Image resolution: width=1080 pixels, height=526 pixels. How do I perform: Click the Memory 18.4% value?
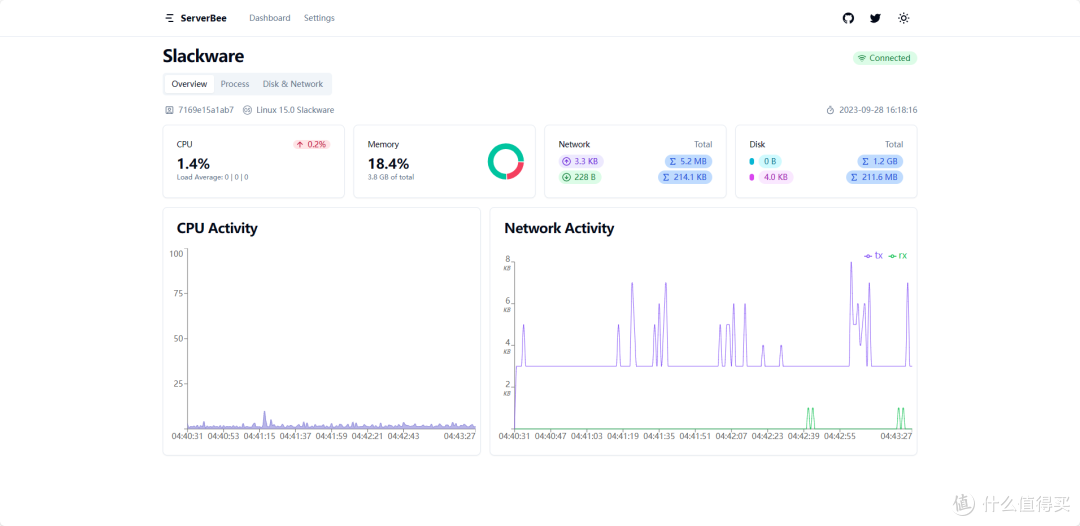(388, 164)
